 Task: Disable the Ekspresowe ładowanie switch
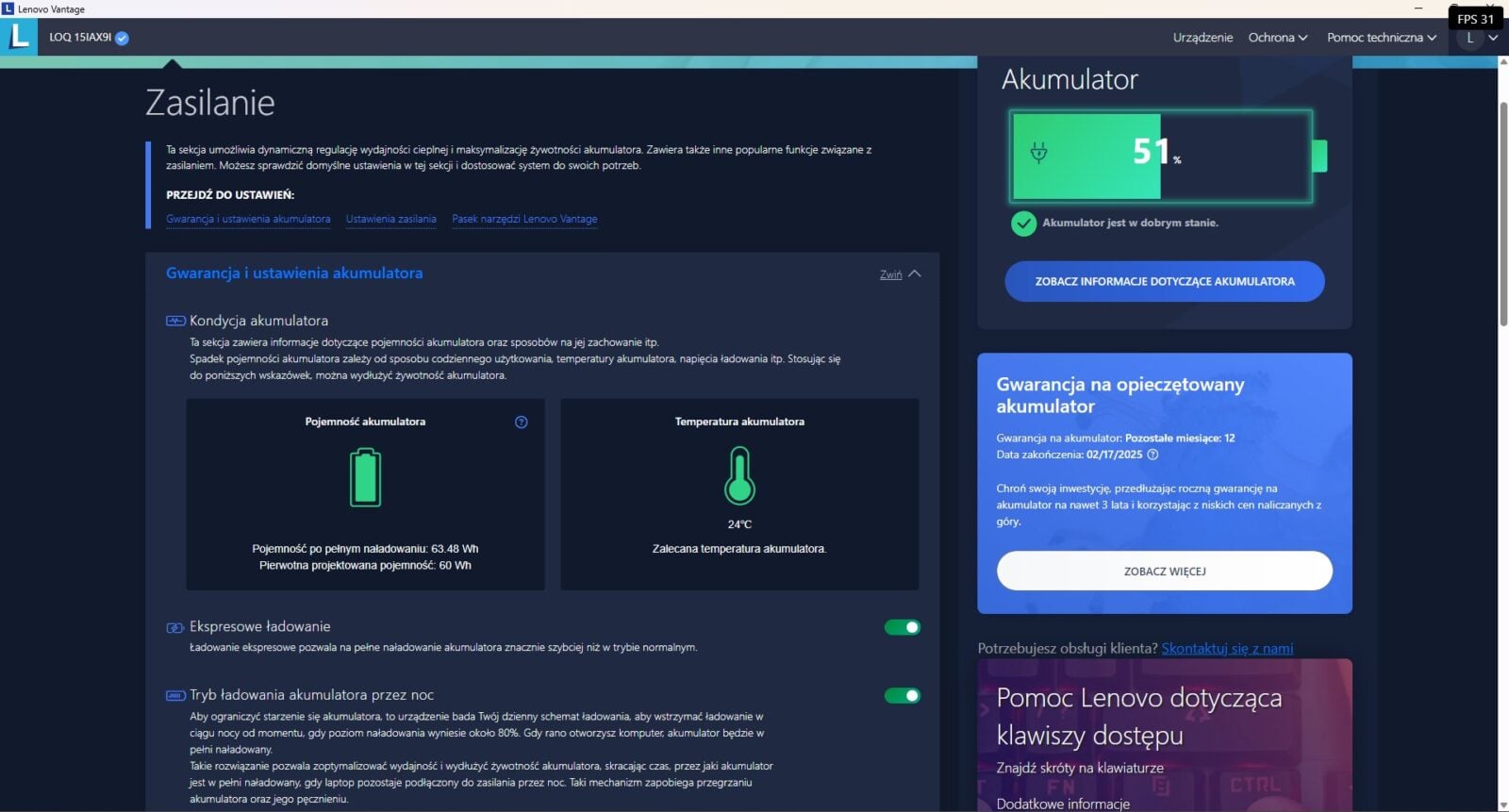pyautogui.click(x=903, y=627)
